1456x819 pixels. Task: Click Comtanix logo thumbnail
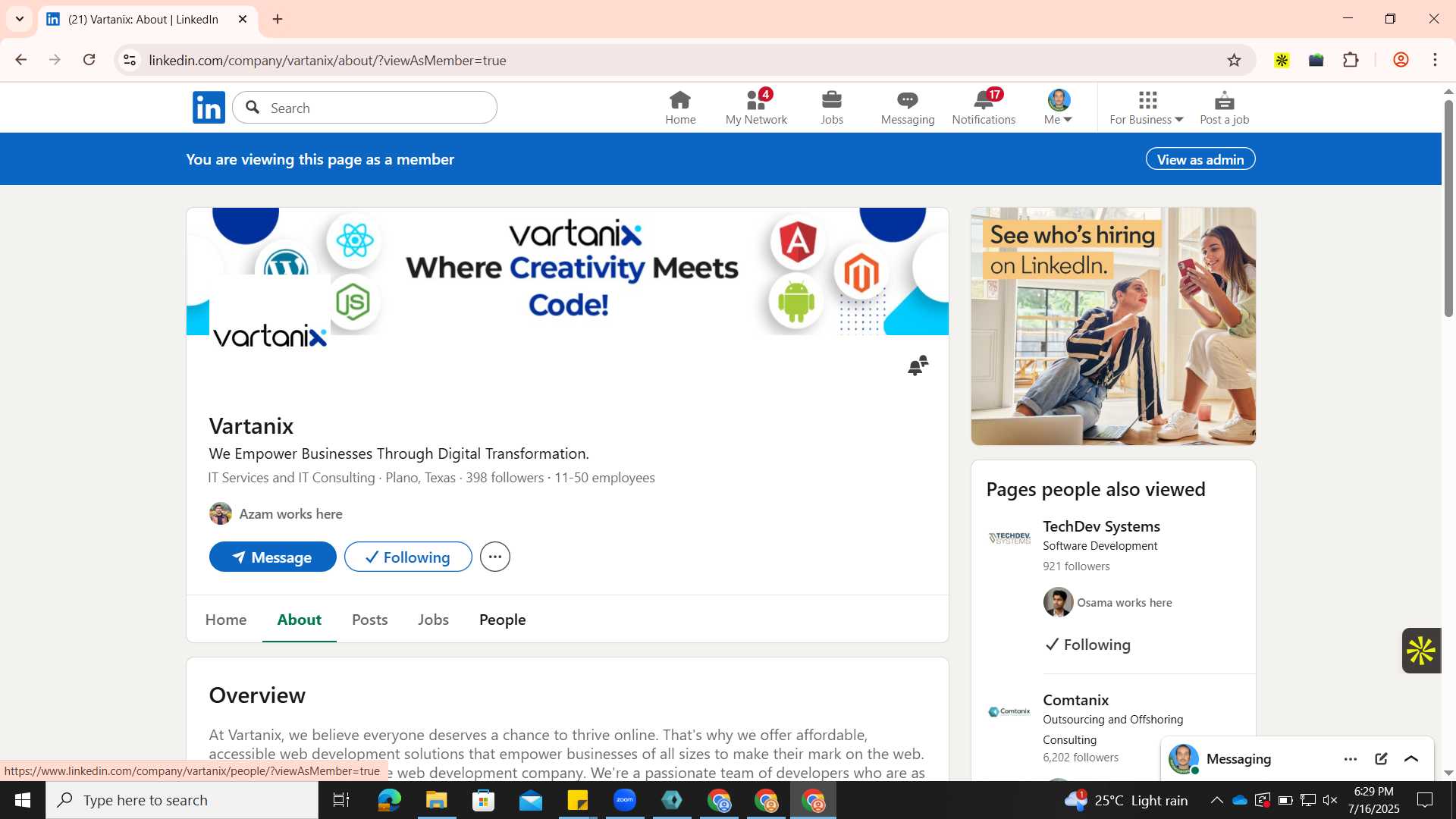pos(1009,711)
